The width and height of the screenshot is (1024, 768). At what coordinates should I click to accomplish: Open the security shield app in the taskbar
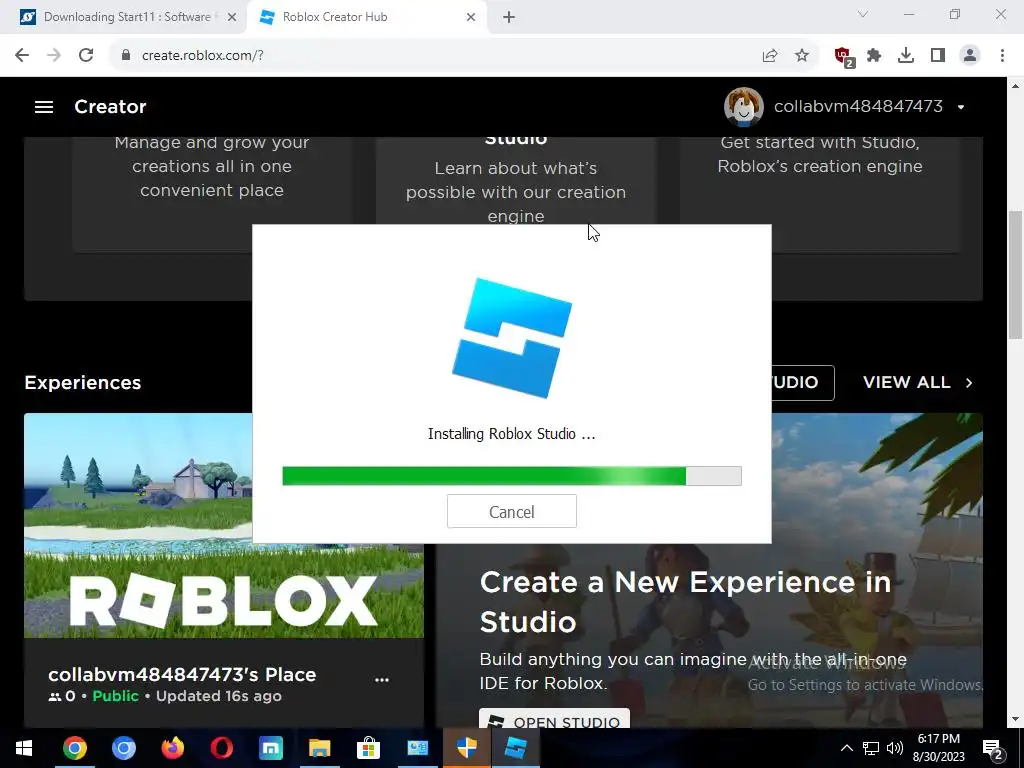pyautogui.click(x=466, y=748)
